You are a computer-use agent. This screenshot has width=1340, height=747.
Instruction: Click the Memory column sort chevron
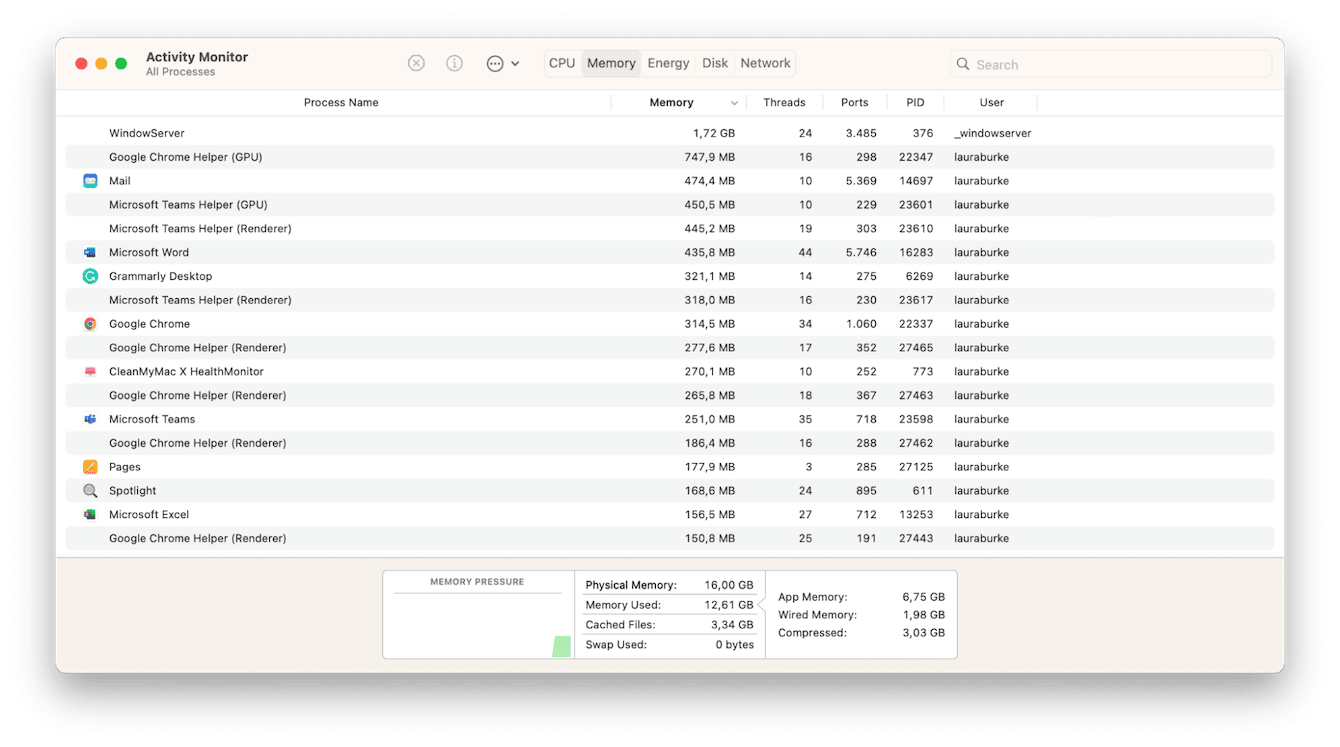[734, 102]
